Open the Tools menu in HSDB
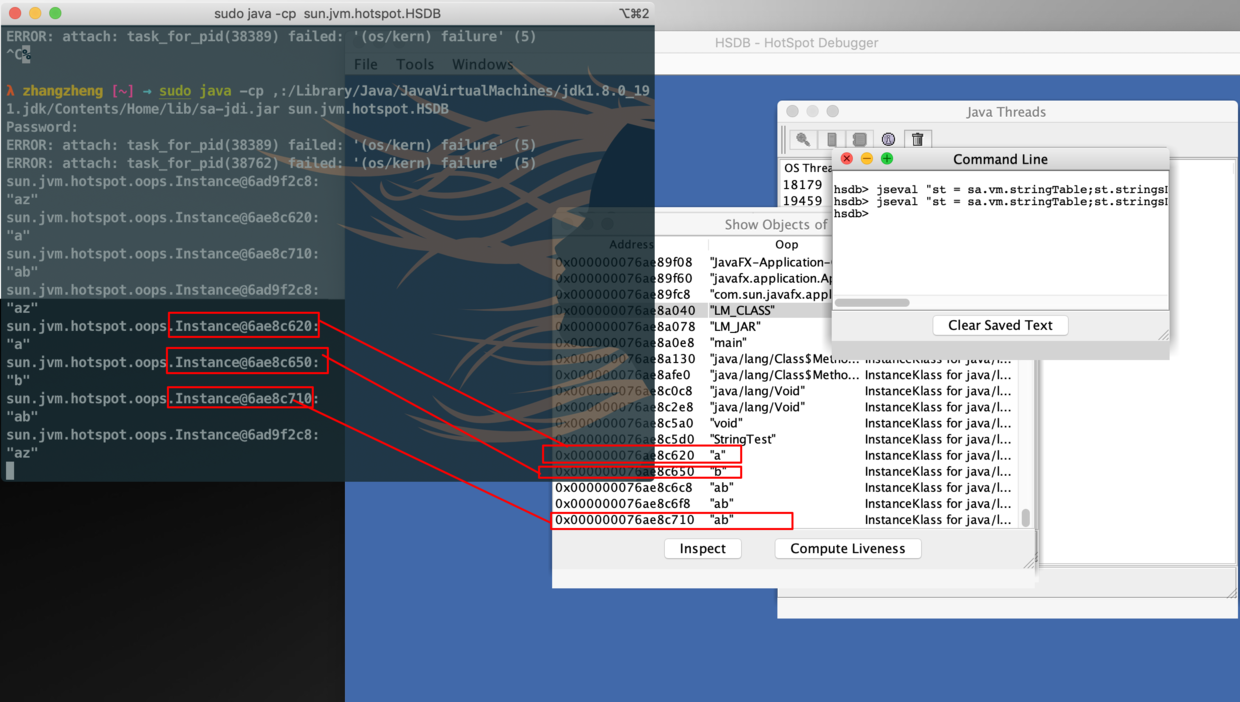 click(415, 64)
